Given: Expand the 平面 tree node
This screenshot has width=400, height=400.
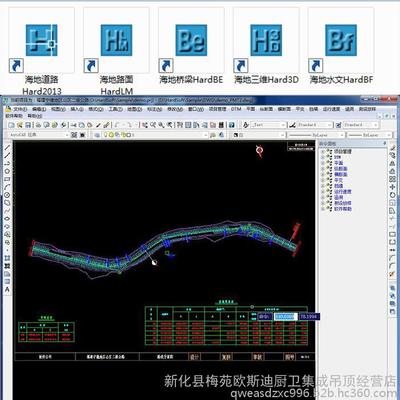Looking at the screenshot, I should click(322, 163).
